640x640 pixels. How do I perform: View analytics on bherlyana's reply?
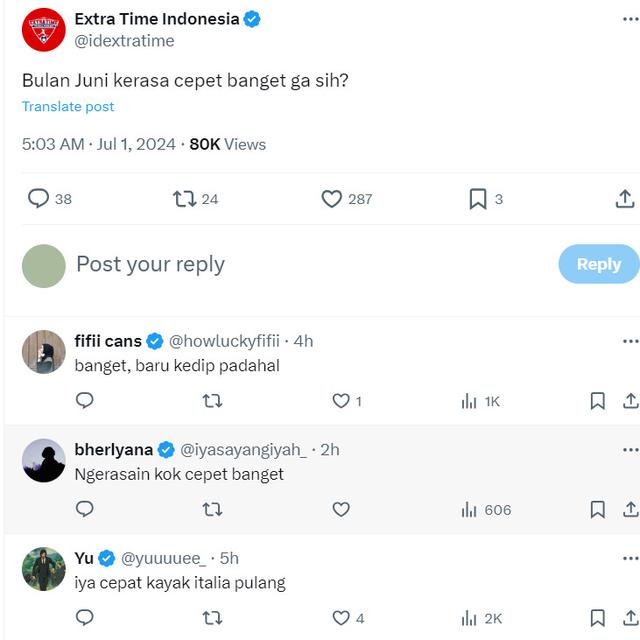click(469, 510)
